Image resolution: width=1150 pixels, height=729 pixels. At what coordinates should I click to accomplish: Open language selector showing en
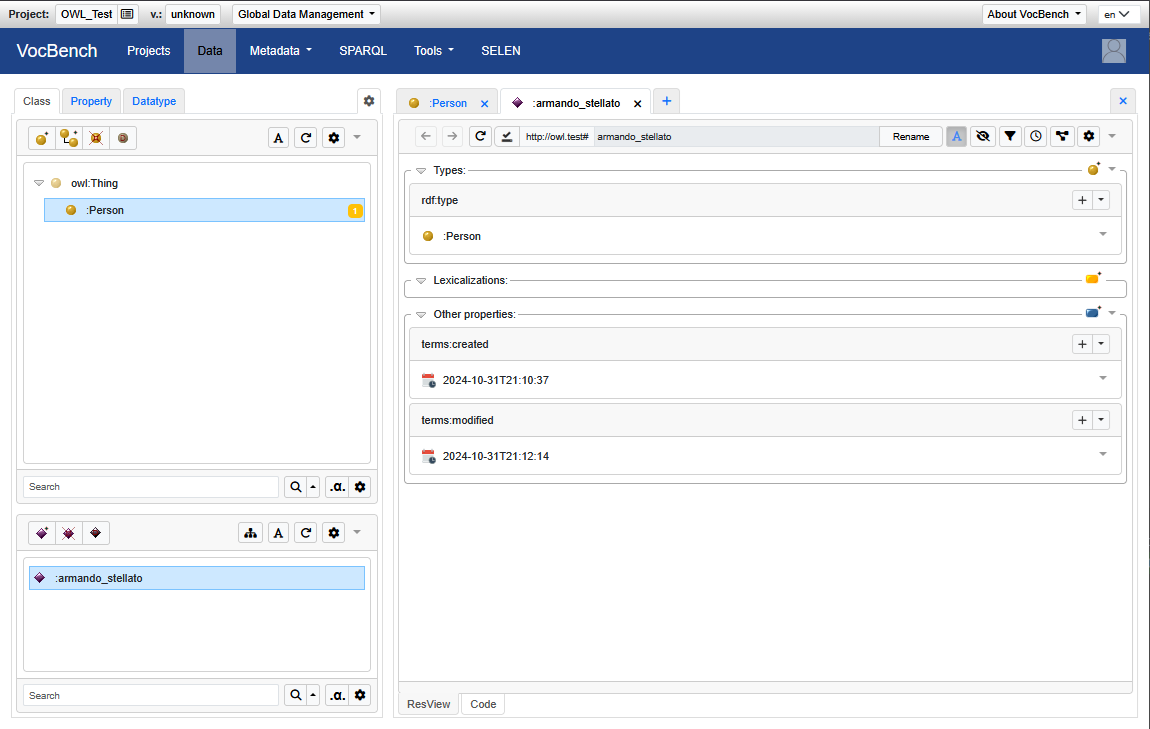[1118, 14]
